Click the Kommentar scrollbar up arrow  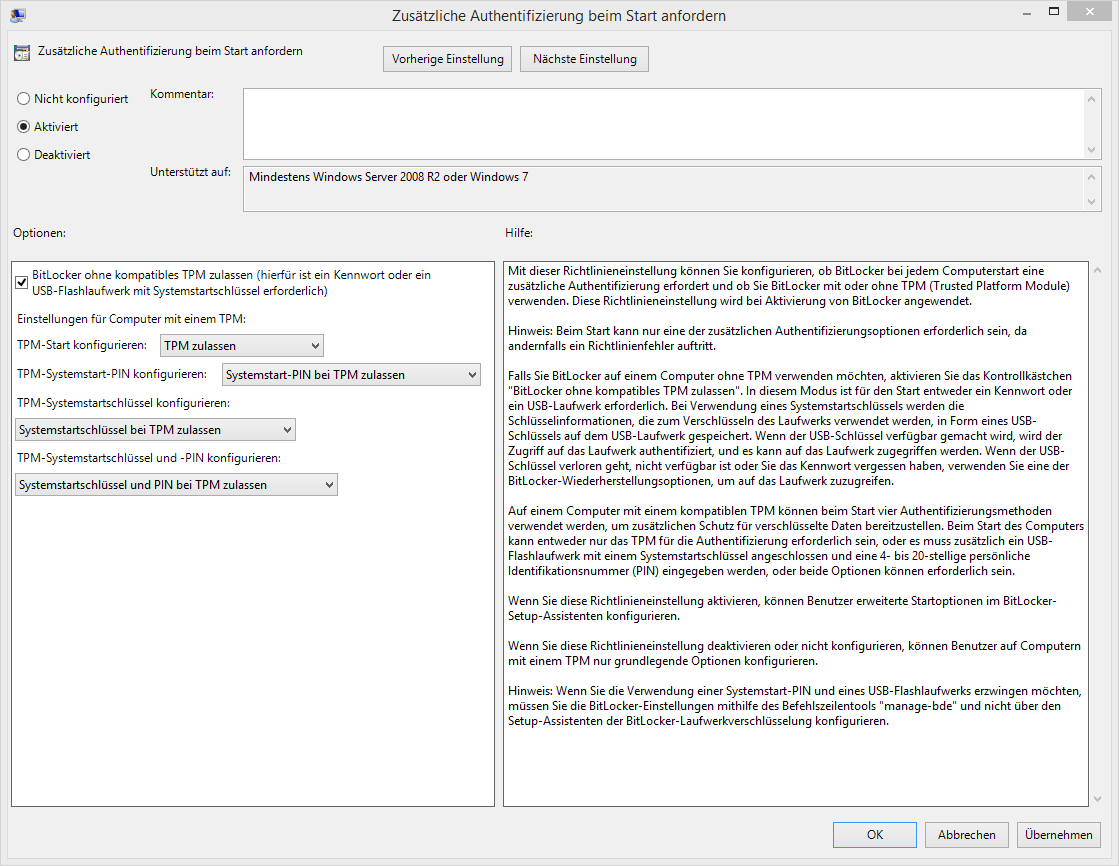coord(1091,99)
